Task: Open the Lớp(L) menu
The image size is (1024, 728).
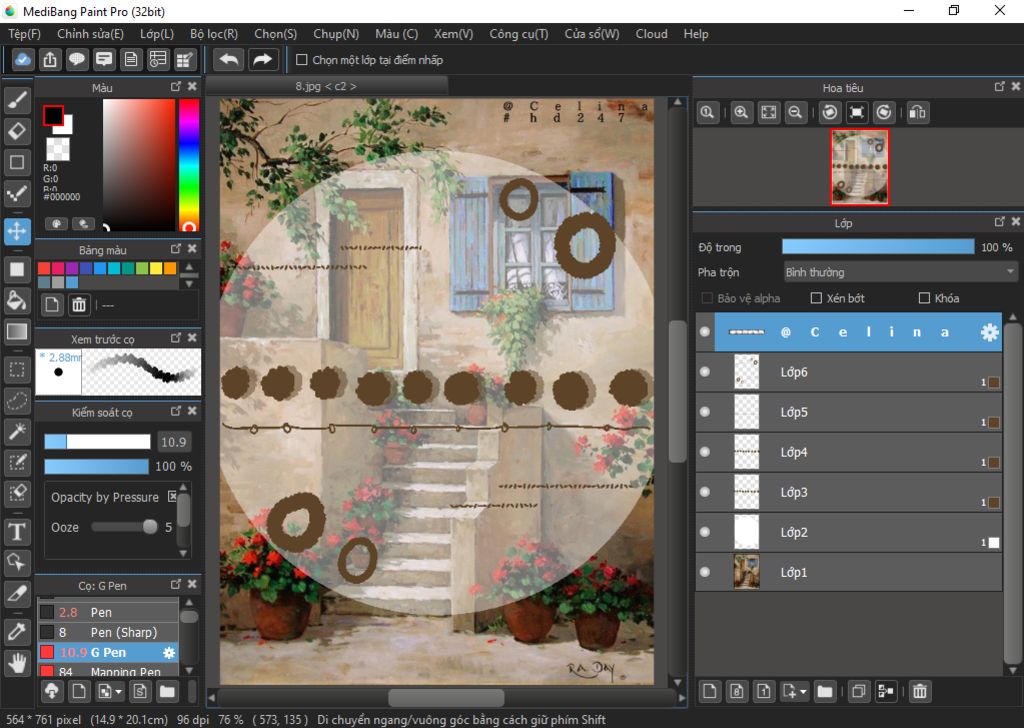Action: 157,34
